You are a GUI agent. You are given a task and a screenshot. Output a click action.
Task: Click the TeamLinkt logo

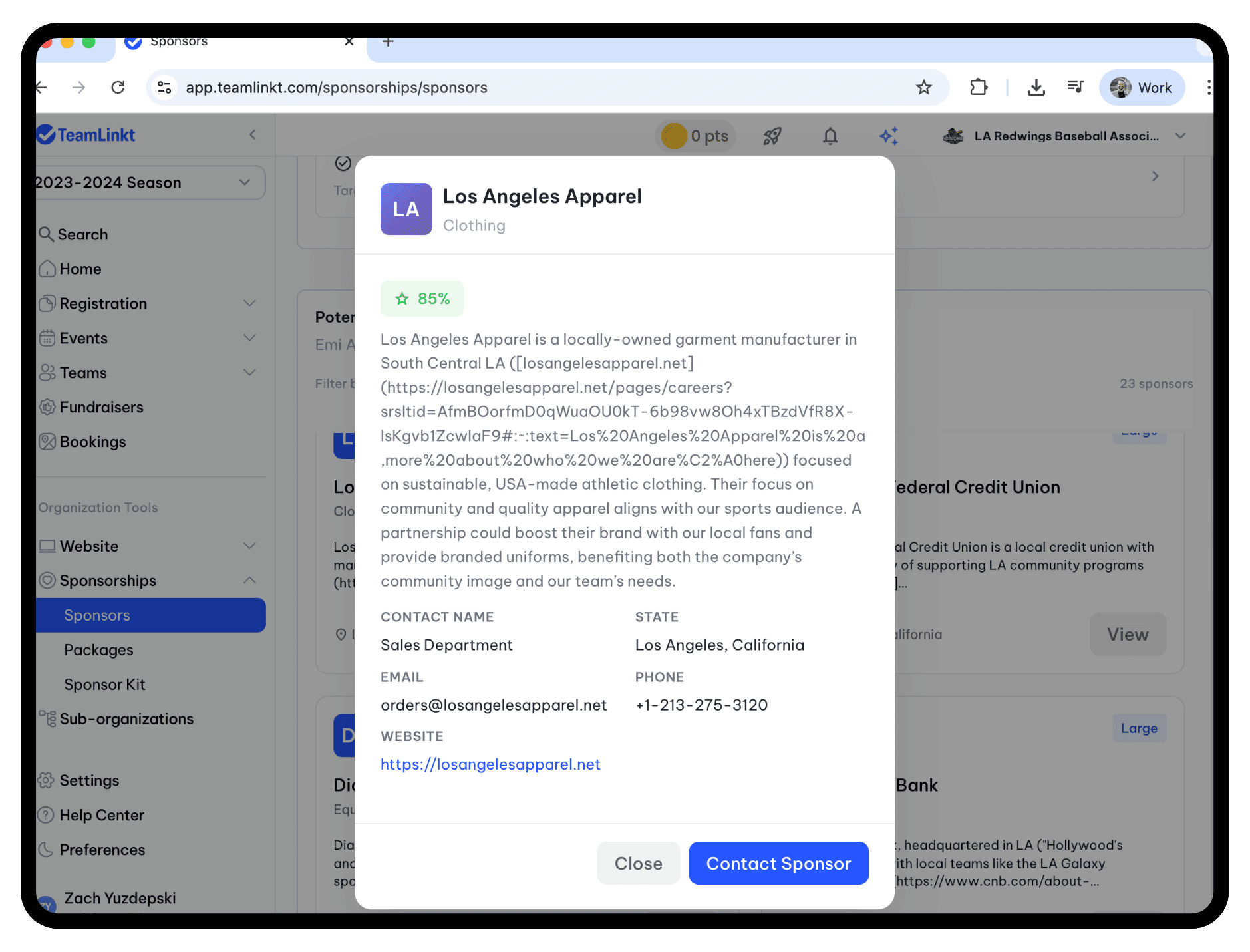(86, 134)
